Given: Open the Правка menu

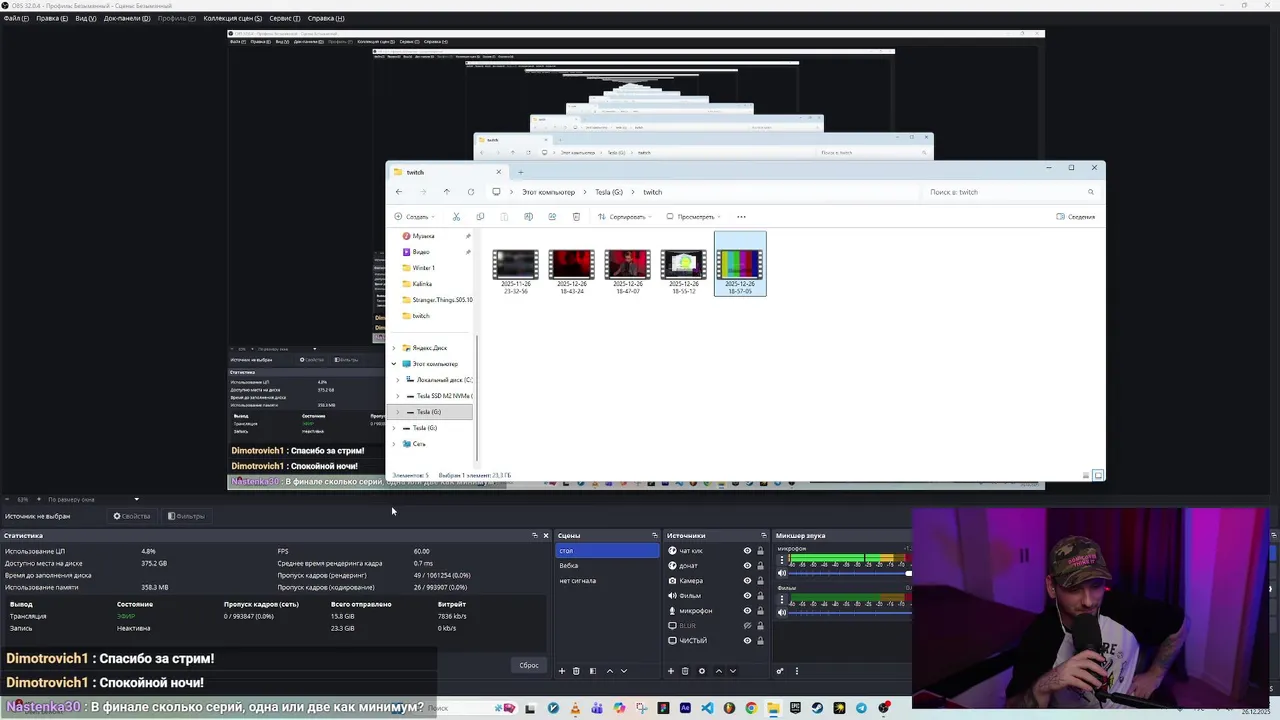Looking at the screenshot, I should coord(52,18).
